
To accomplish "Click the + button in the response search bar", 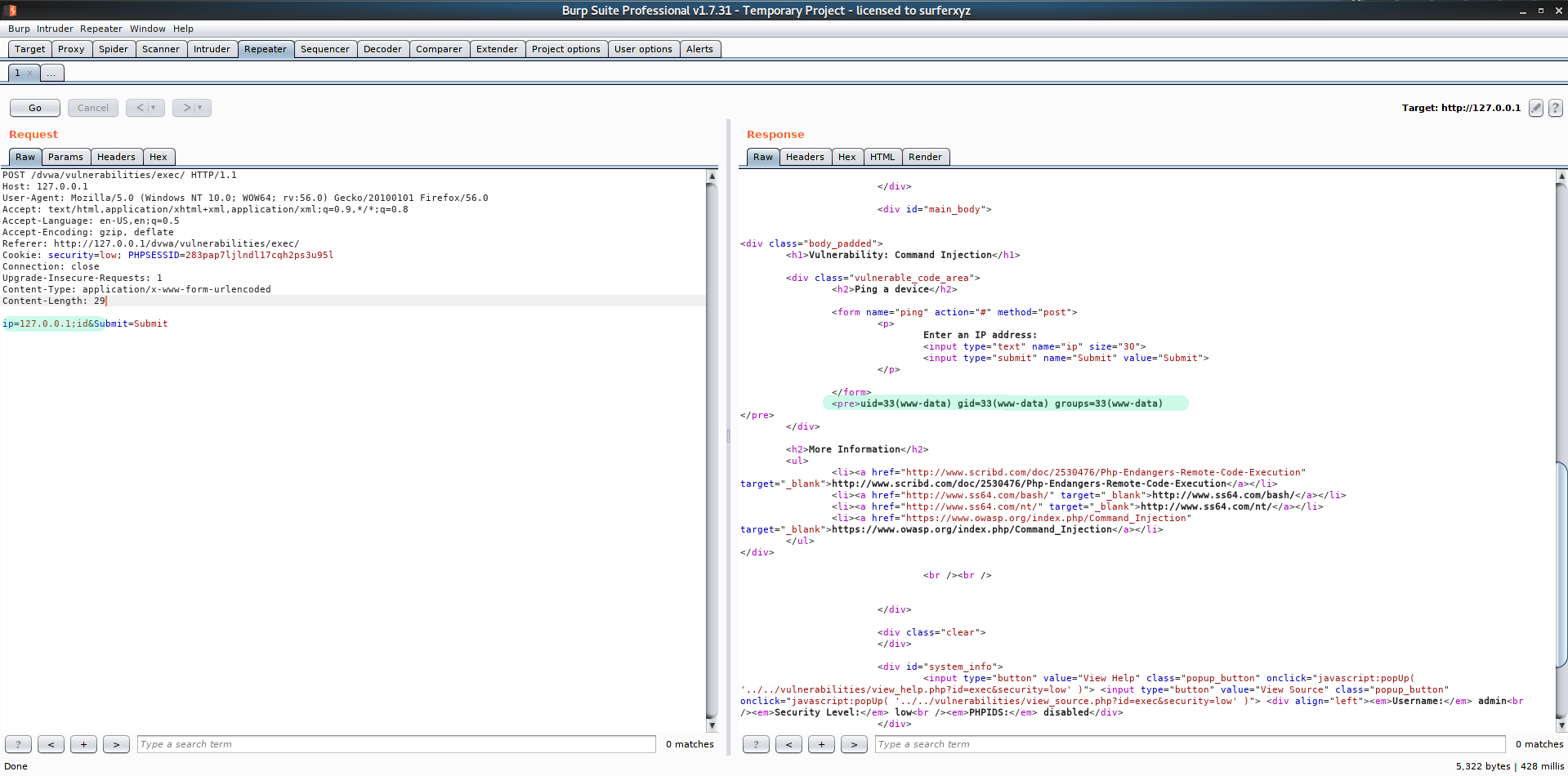I will (x=821, y=744).
